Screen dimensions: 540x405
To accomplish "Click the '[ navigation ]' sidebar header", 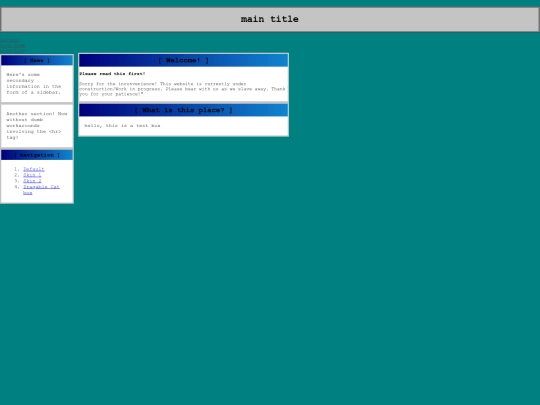I will pyautogui.click(x=37, y=155).
